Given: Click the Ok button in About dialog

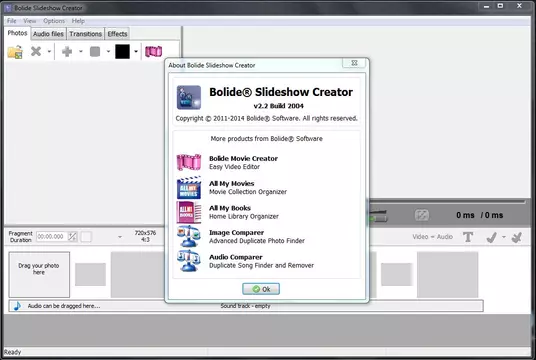Looking at the screenshot, I should [x=261, y=289].
